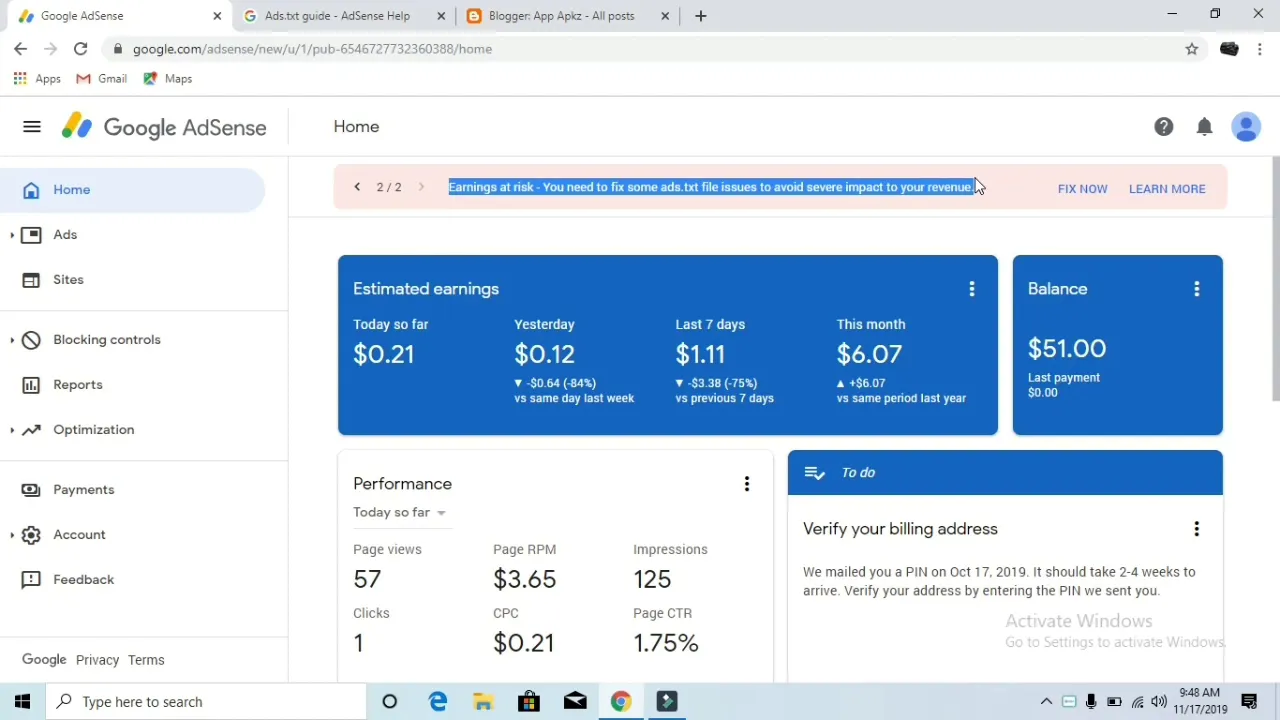Click the browser back arrow
1280x720 pixels.
point(20,49)
